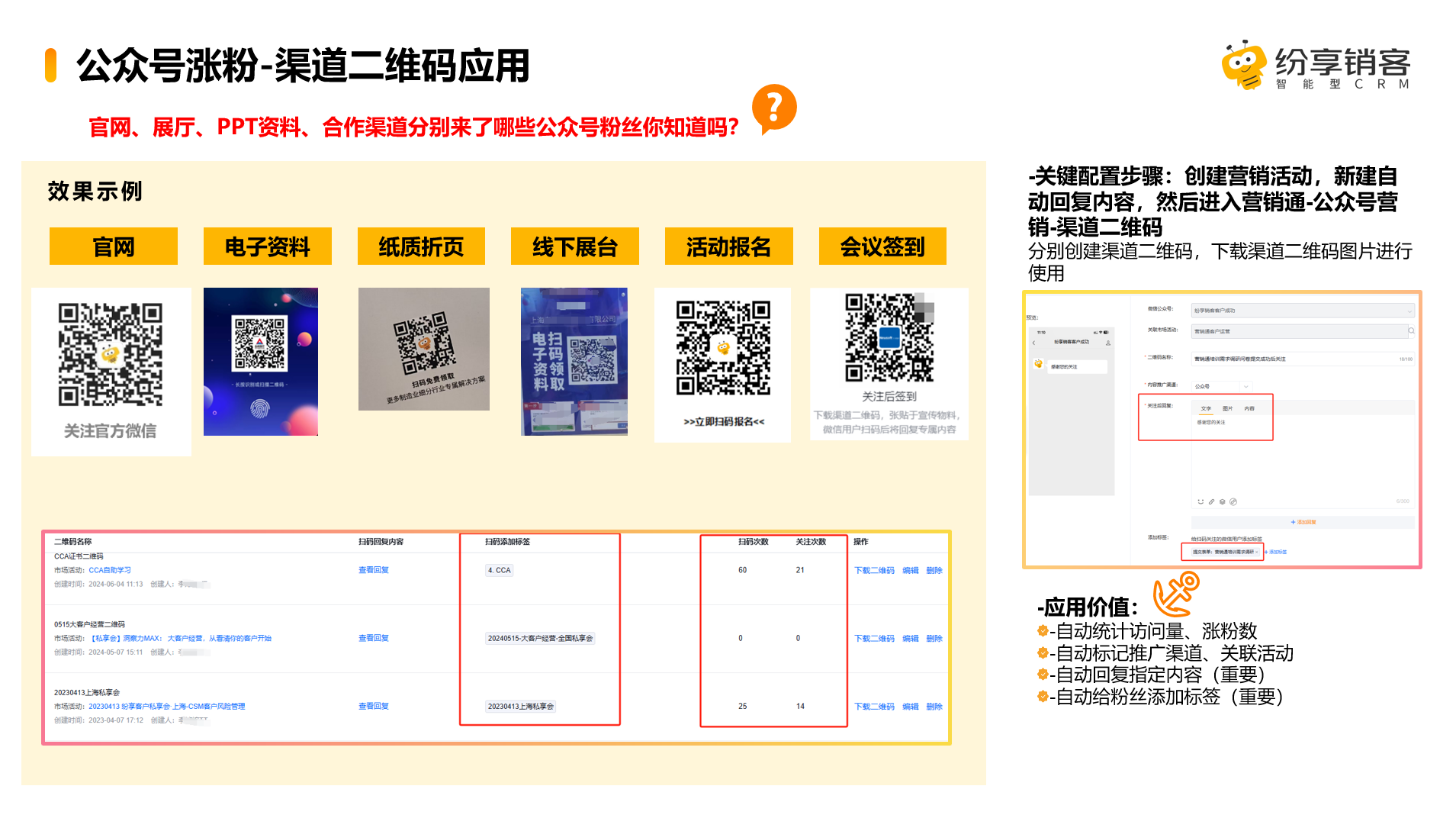This screenshot has height=815, width=1456.
Task: Click the 20230413上海私享会 tag
Action: pyautogui.click(x=520, y=706)
